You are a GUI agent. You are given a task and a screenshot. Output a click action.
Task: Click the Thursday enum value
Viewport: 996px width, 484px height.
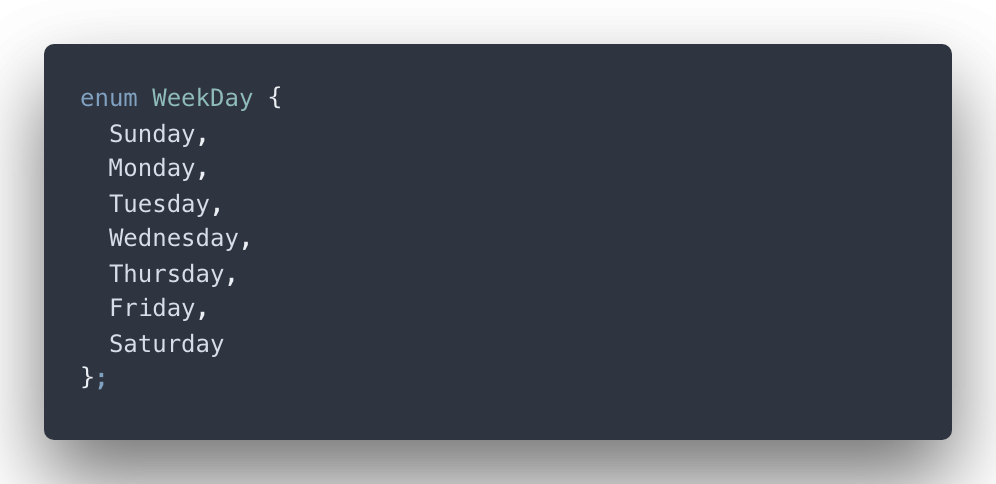tap(166, 274)
